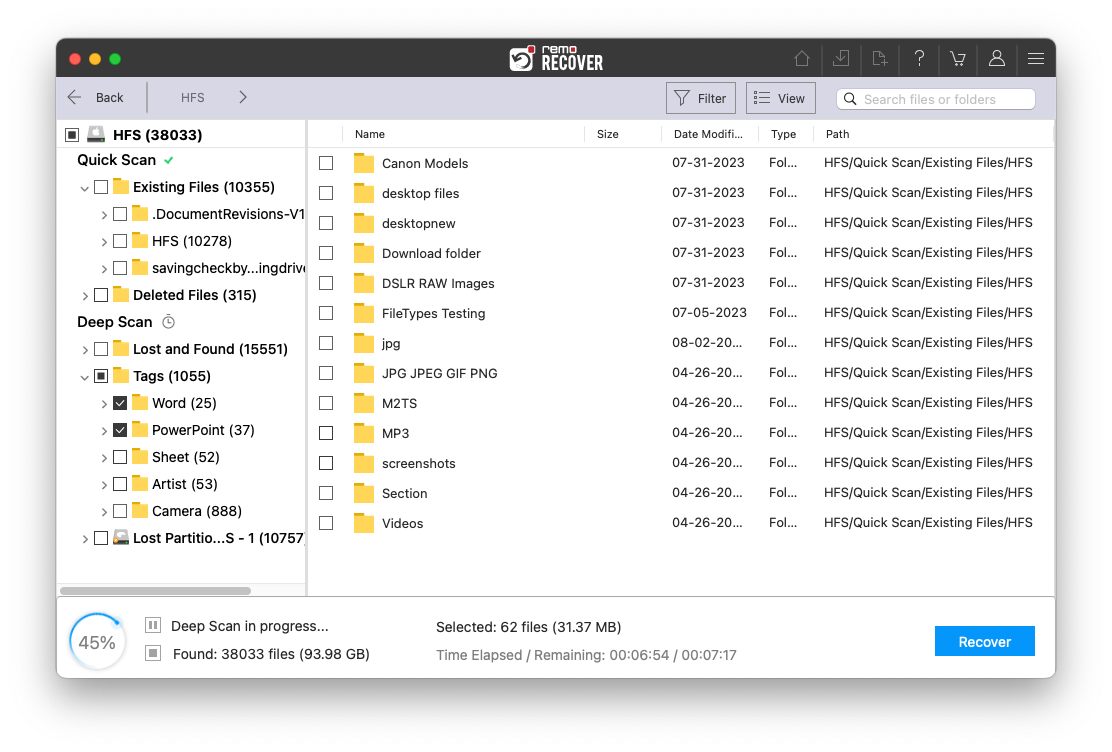Click the Recover button
The height and width of the screenshot is (752, 1112).
[x=984, y=641]
